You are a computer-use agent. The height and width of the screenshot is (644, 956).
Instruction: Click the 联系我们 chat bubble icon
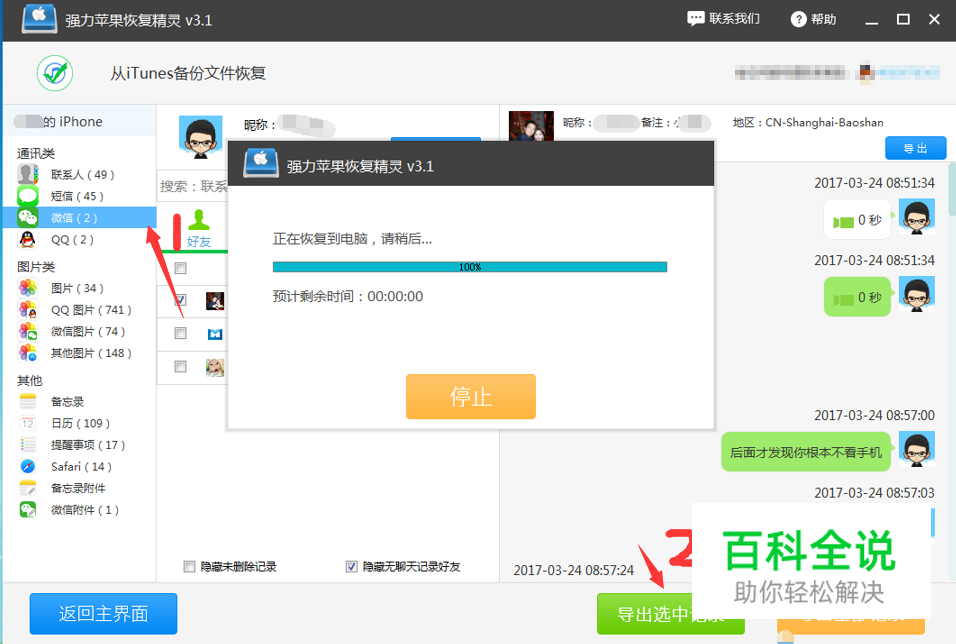[696, 19]
